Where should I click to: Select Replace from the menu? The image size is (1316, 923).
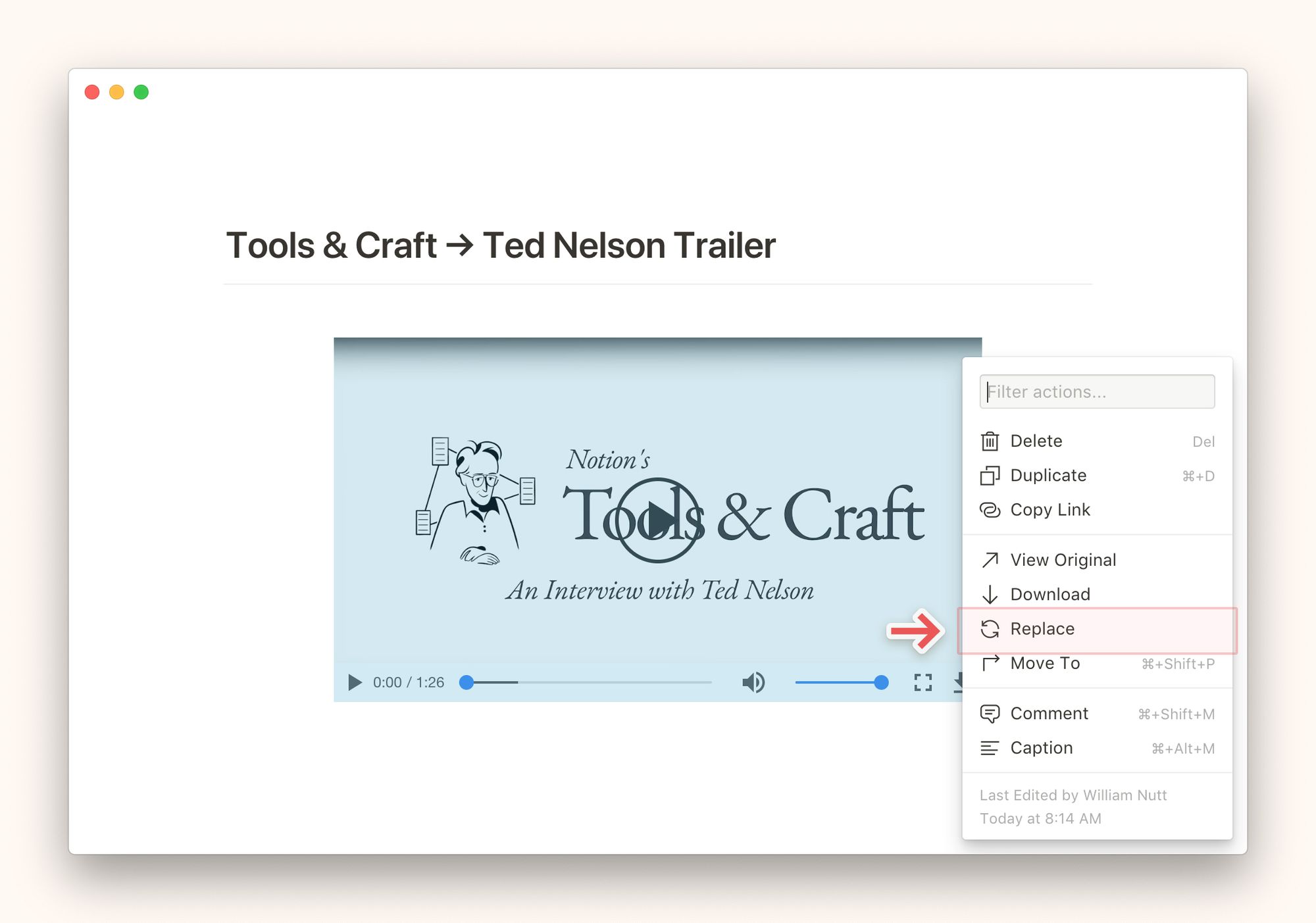pyautogui.click(x=1097, y=630)
